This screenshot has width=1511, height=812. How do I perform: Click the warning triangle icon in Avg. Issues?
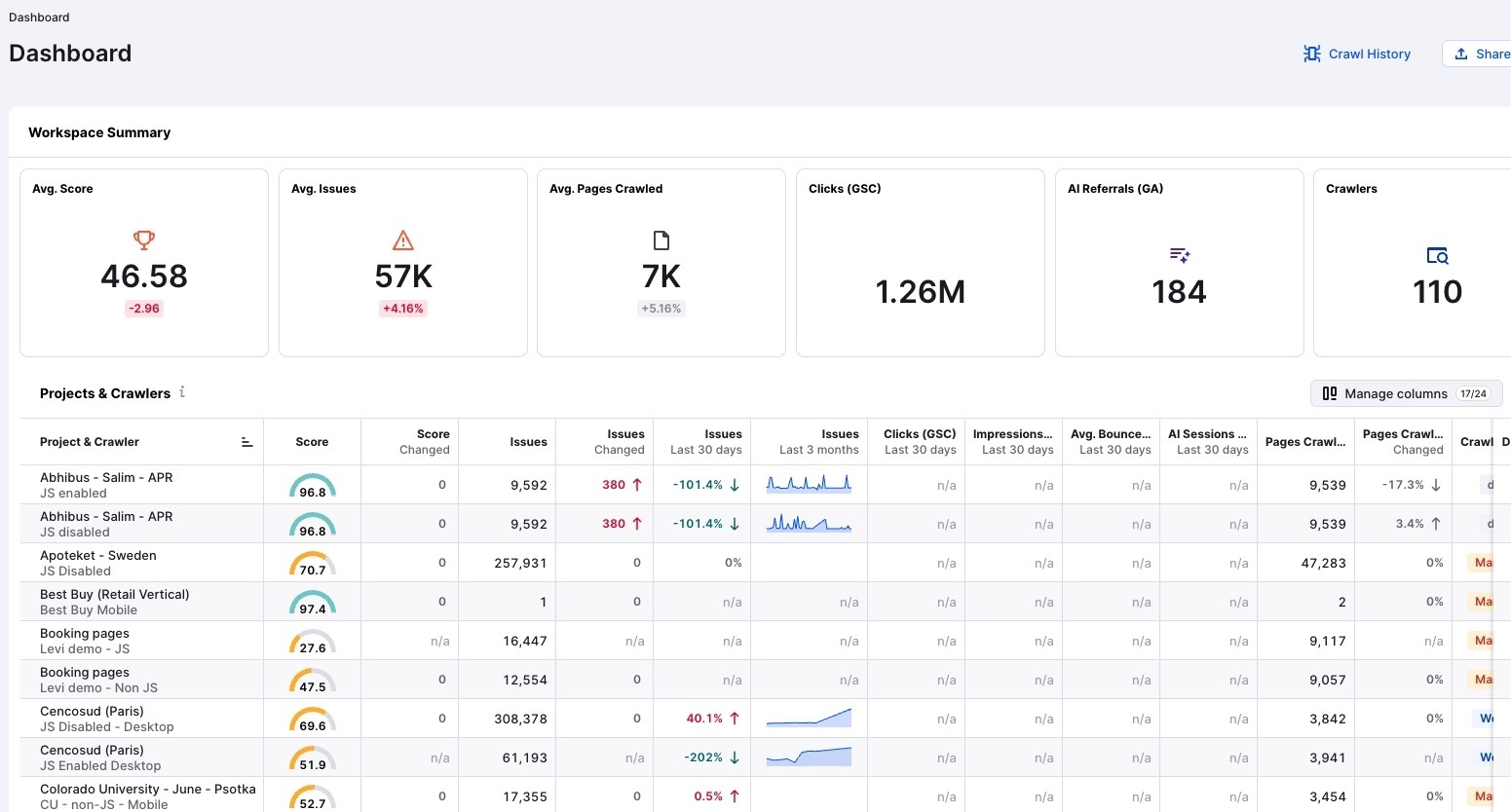(403, 240)
